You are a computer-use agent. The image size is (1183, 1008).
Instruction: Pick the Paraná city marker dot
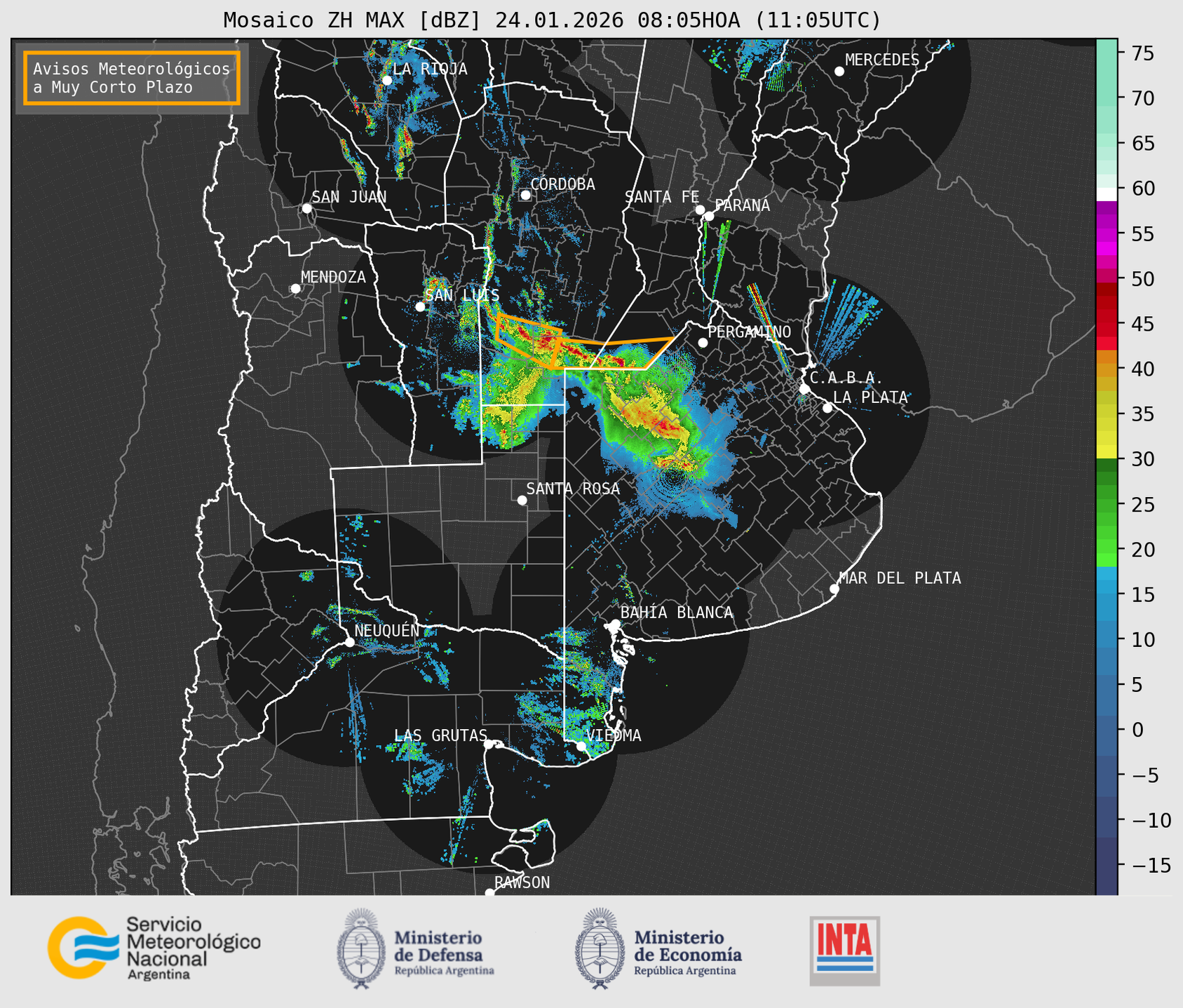point(709,216)
